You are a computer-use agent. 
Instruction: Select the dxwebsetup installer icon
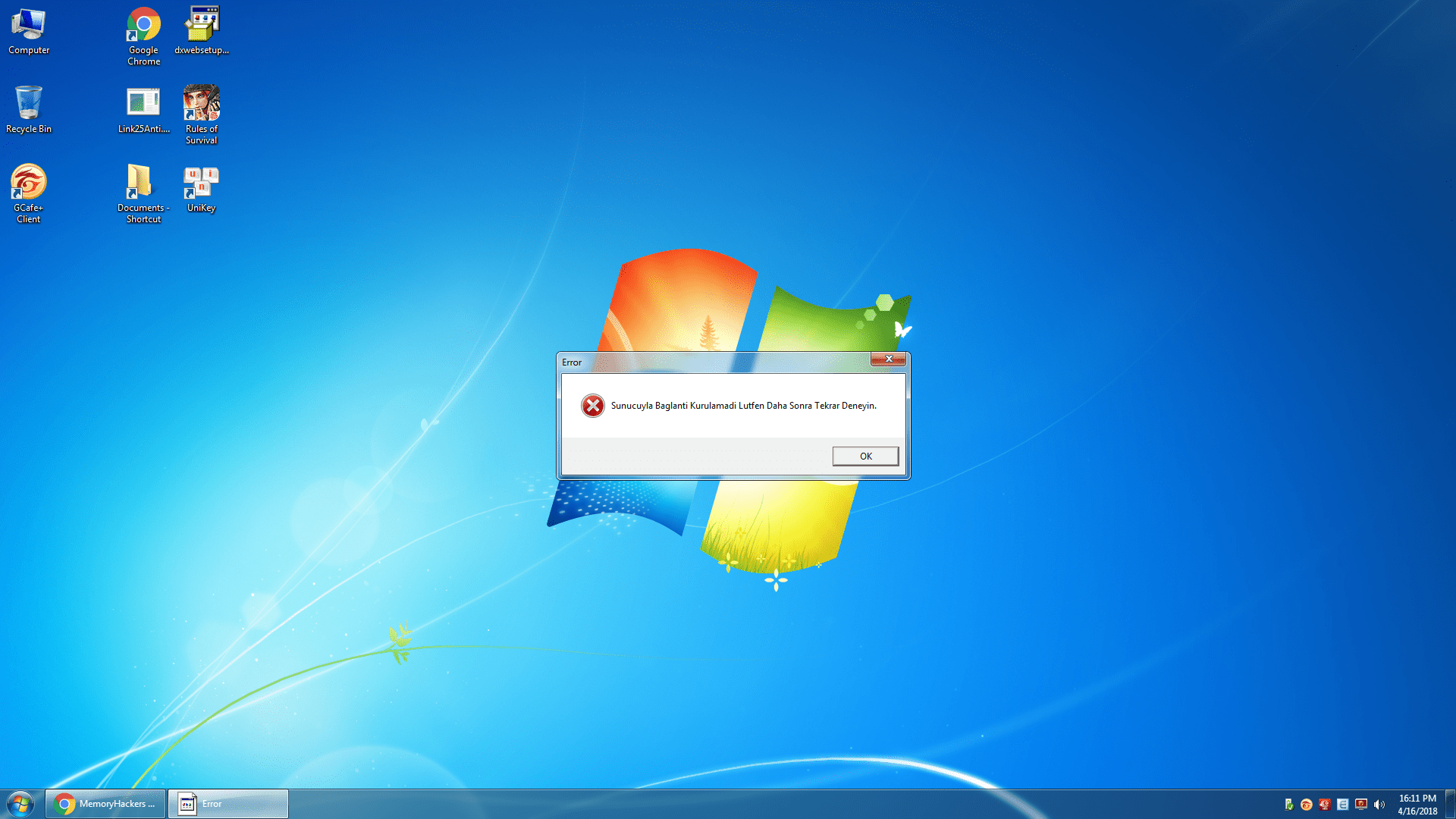coord(202,32)
